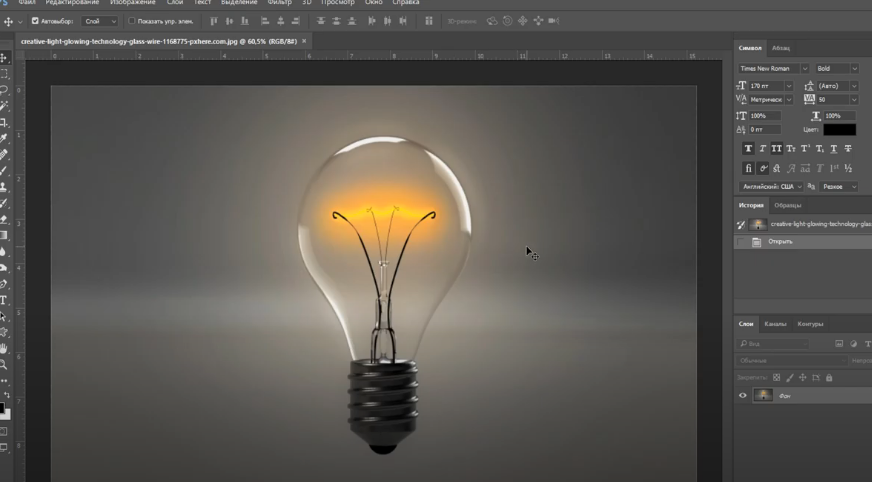Select the Crop tool in the toolbox

coord(4,122)
